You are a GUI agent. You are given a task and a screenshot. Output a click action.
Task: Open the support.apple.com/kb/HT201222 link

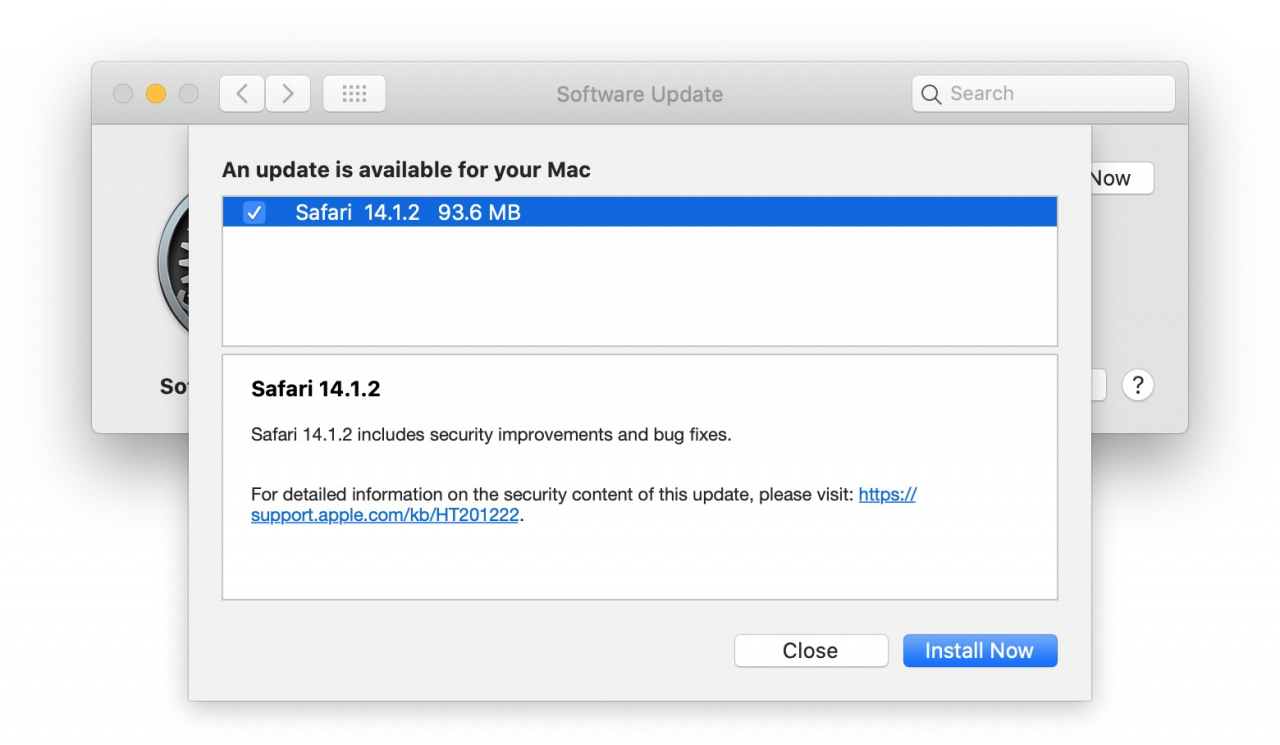(385, 516)
